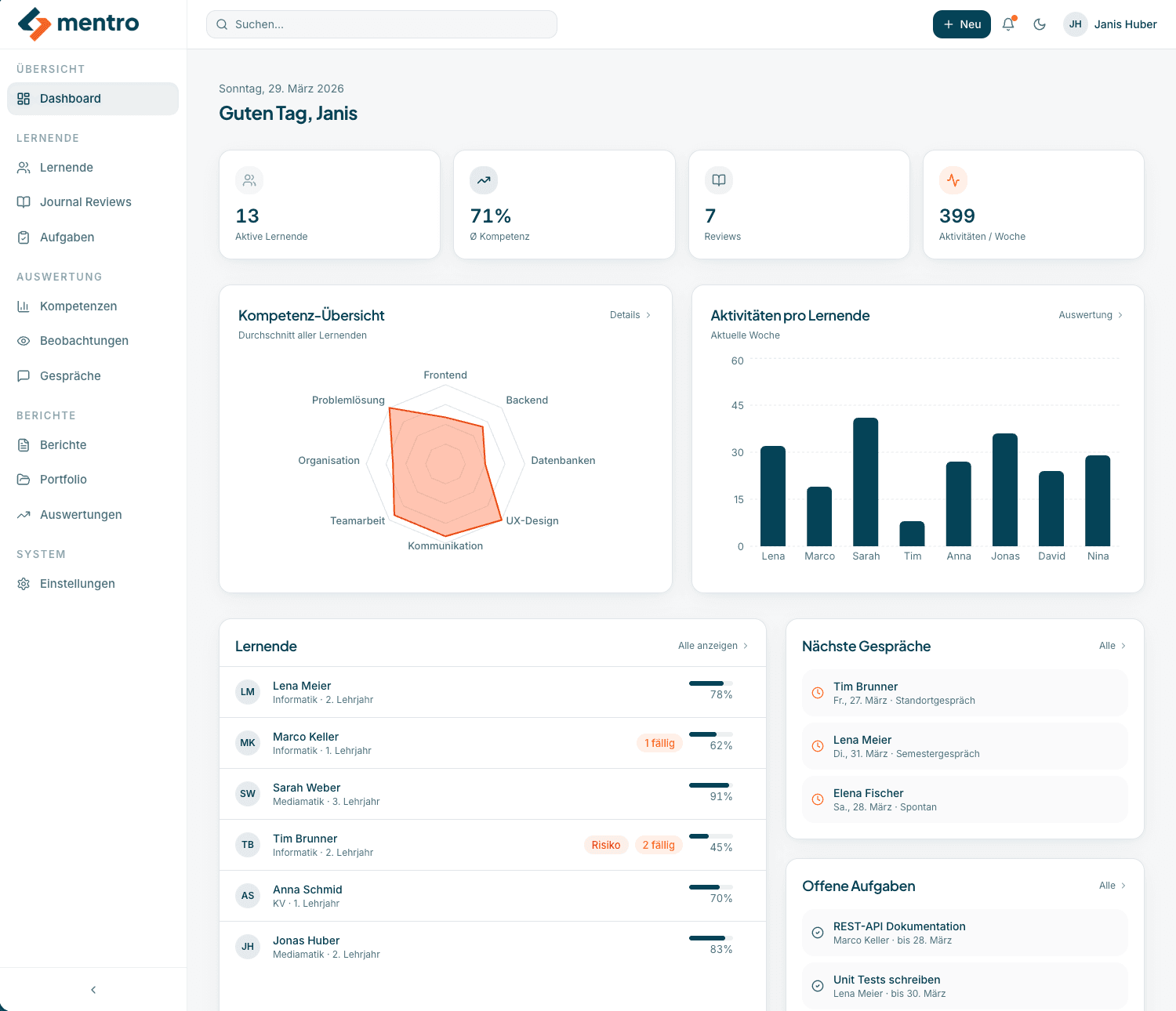Select the Journal Reviews book icon
Image resolution: width=1176 pixels, height=1011 pixels.
coord(24,201)
